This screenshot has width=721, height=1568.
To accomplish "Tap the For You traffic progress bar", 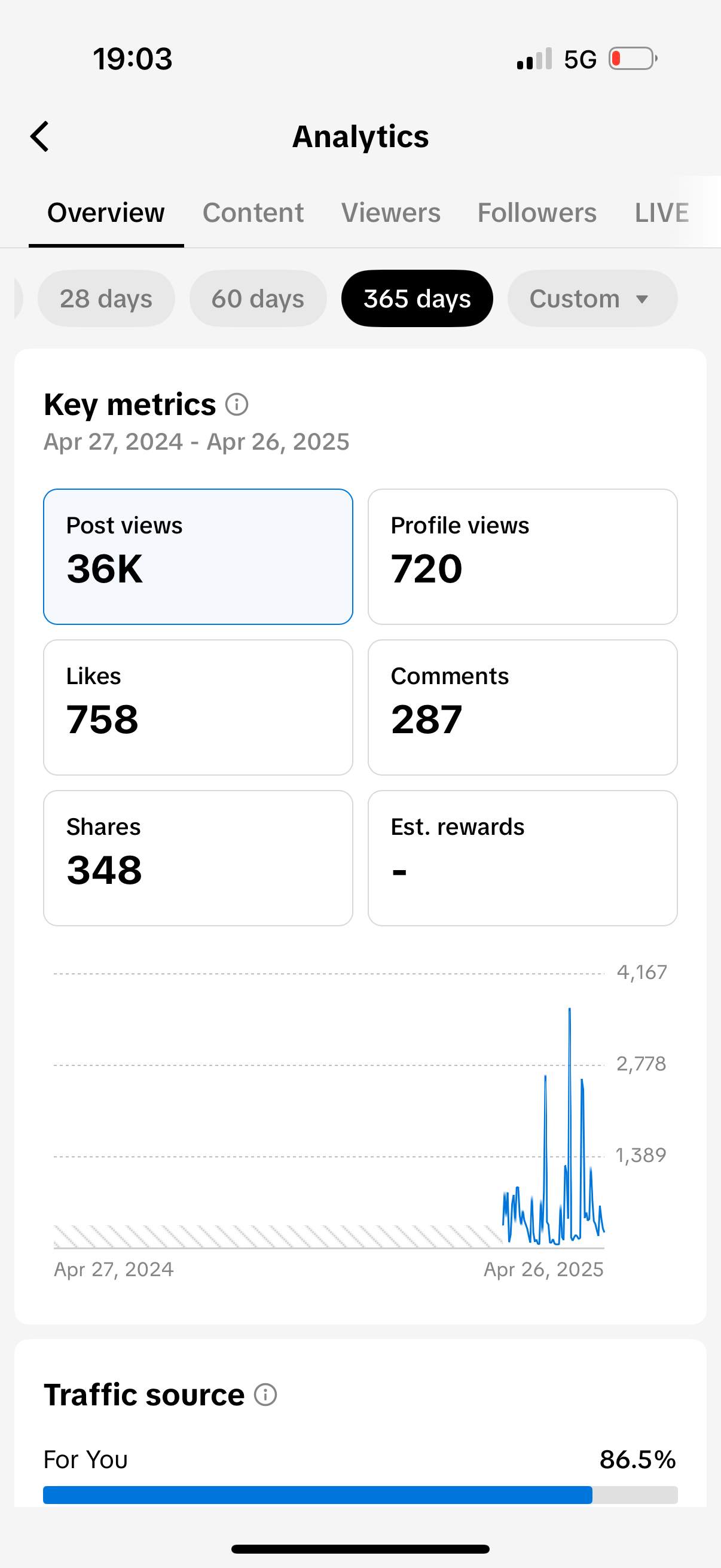I will [360, 1494].
